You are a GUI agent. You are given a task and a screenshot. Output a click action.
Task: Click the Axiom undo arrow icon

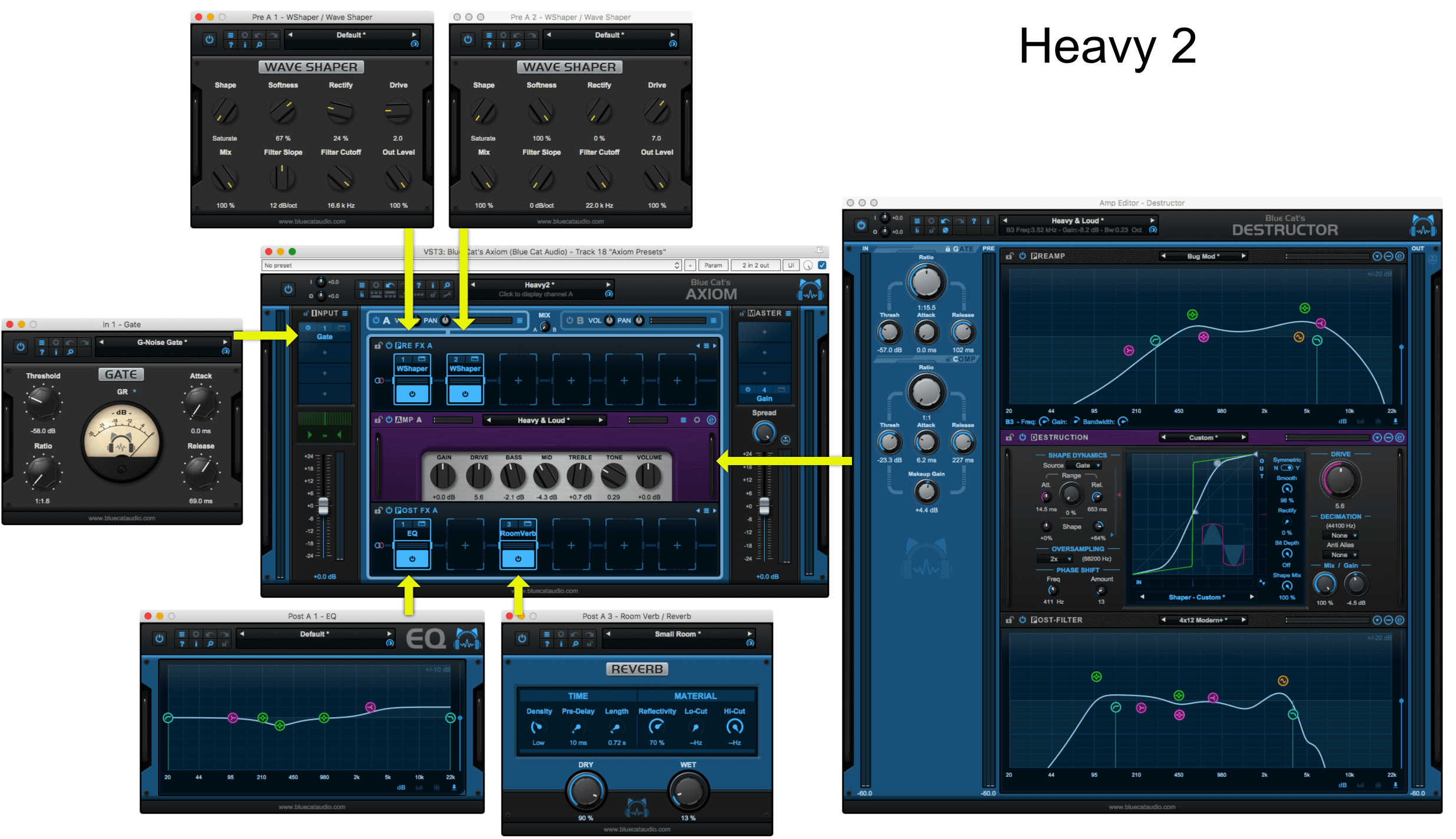(390, 285)
